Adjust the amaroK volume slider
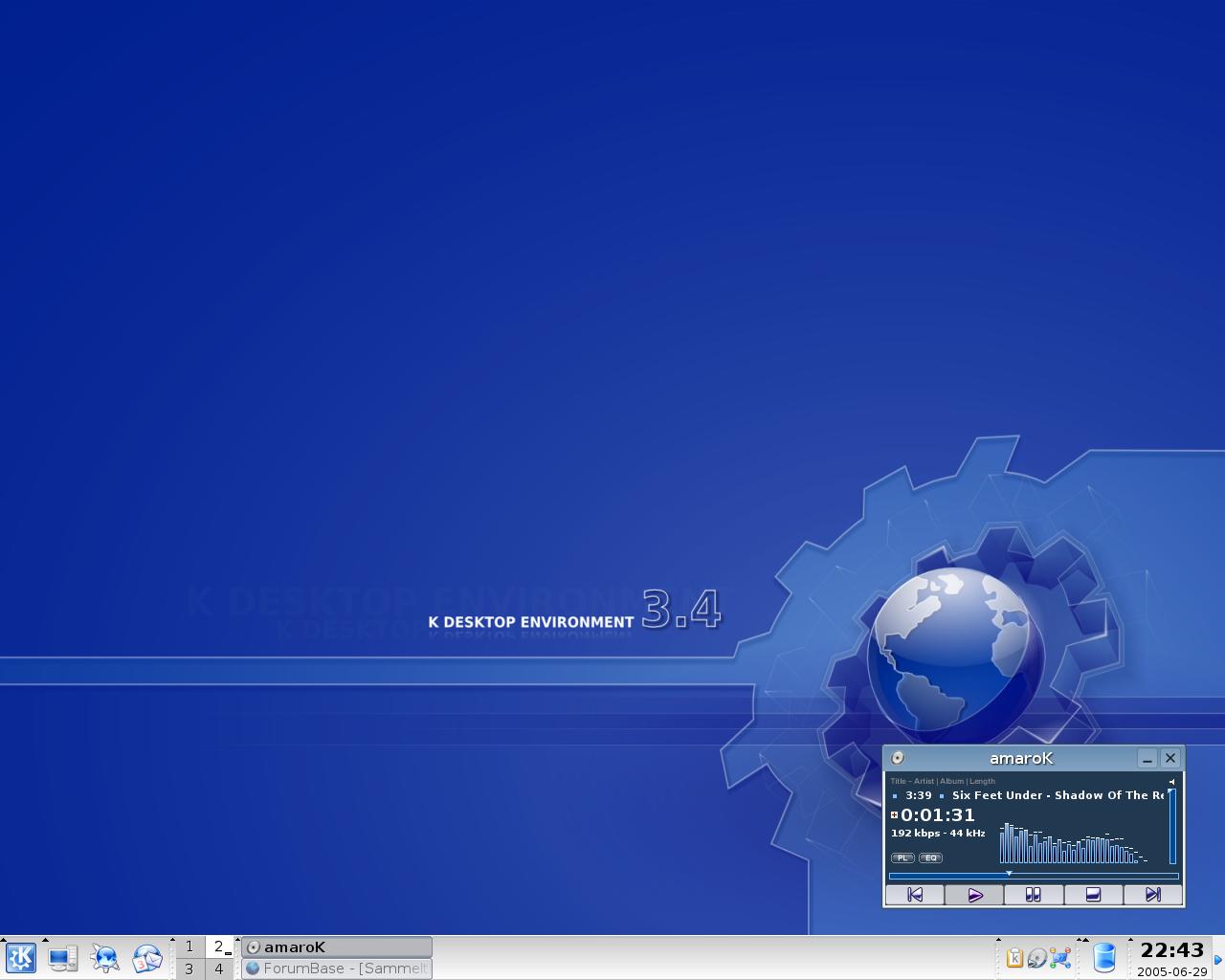 click(x=1172, y=827)
